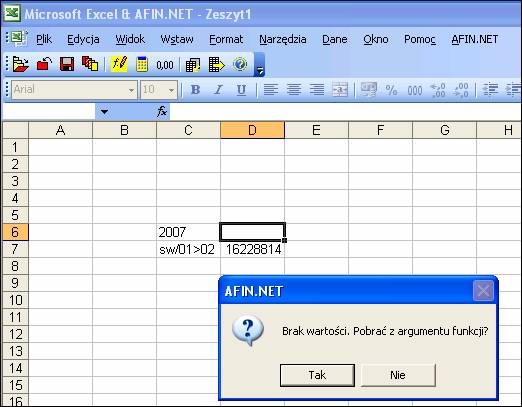Image resolution: width=522 pixels, height=407 pixels.
Task: Open the Name Box dropdown arrow
Action: pos(104,112)
